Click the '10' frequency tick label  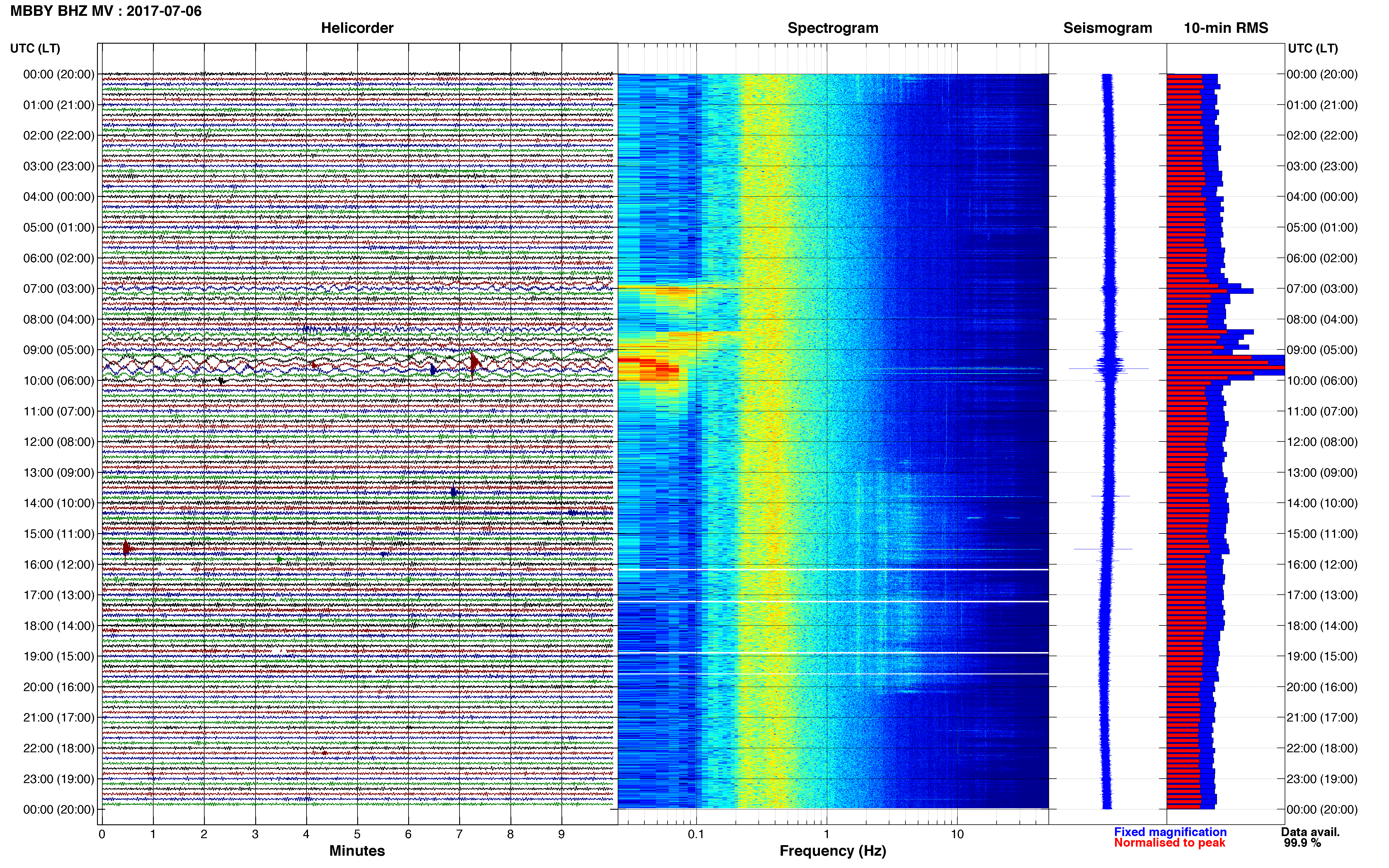pos(957,834)
